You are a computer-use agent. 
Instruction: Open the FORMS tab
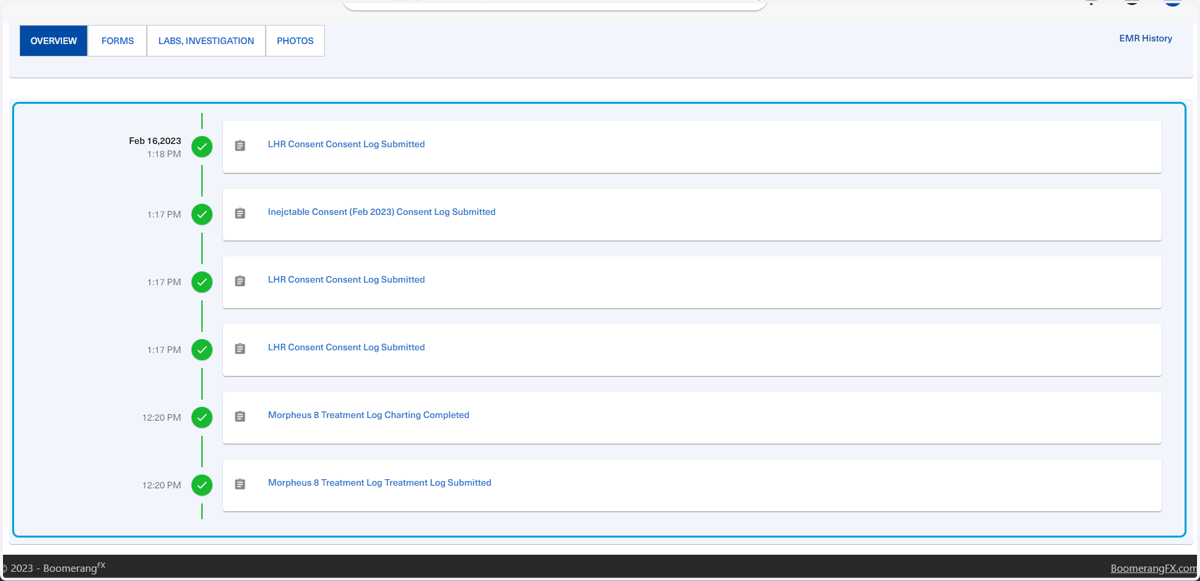[118, 41]
